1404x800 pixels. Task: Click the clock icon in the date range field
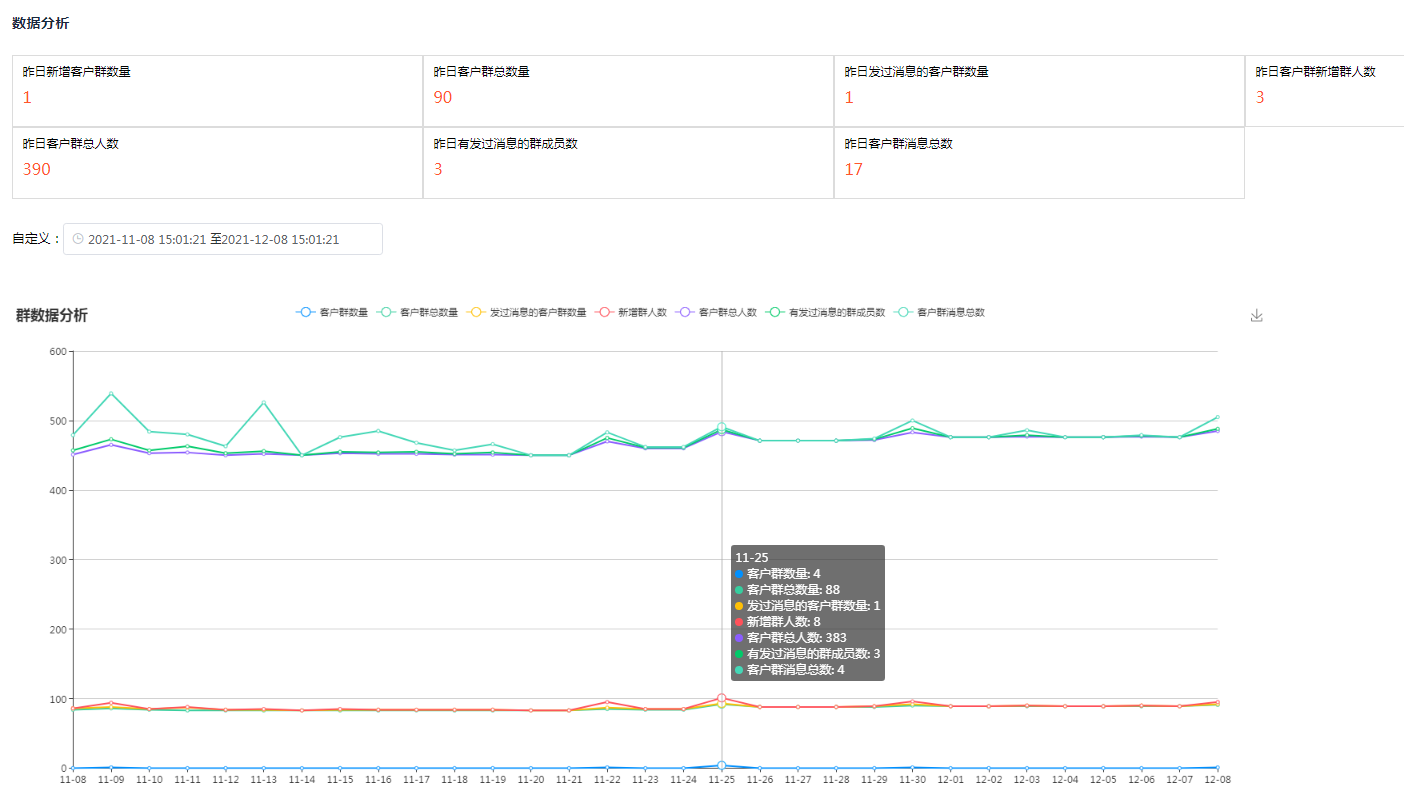(x=78, y=239)
